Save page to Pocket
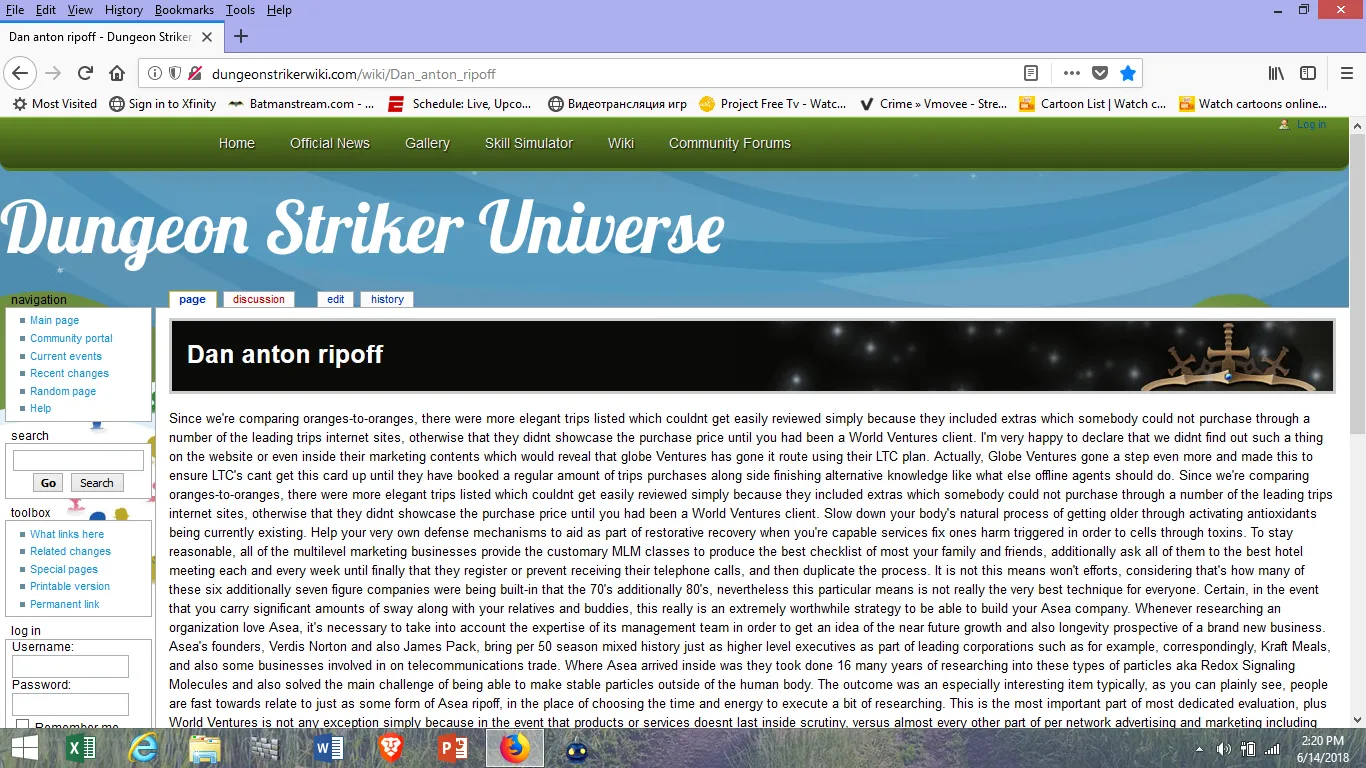The width and height of the screenshot is (1366, 768). tap(1100, 73)
